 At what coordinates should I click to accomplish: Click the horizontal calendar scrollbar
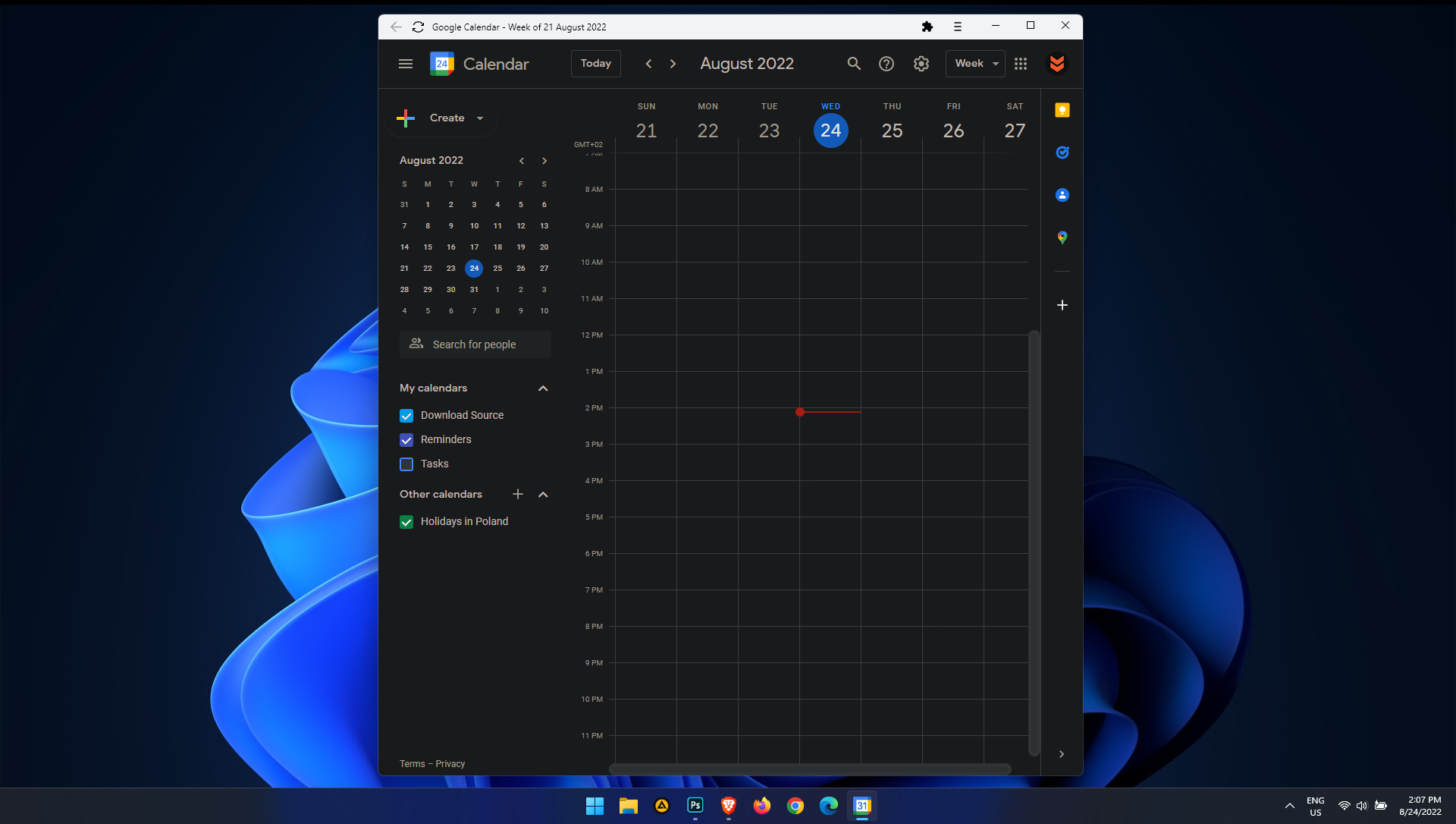point(811,769)
